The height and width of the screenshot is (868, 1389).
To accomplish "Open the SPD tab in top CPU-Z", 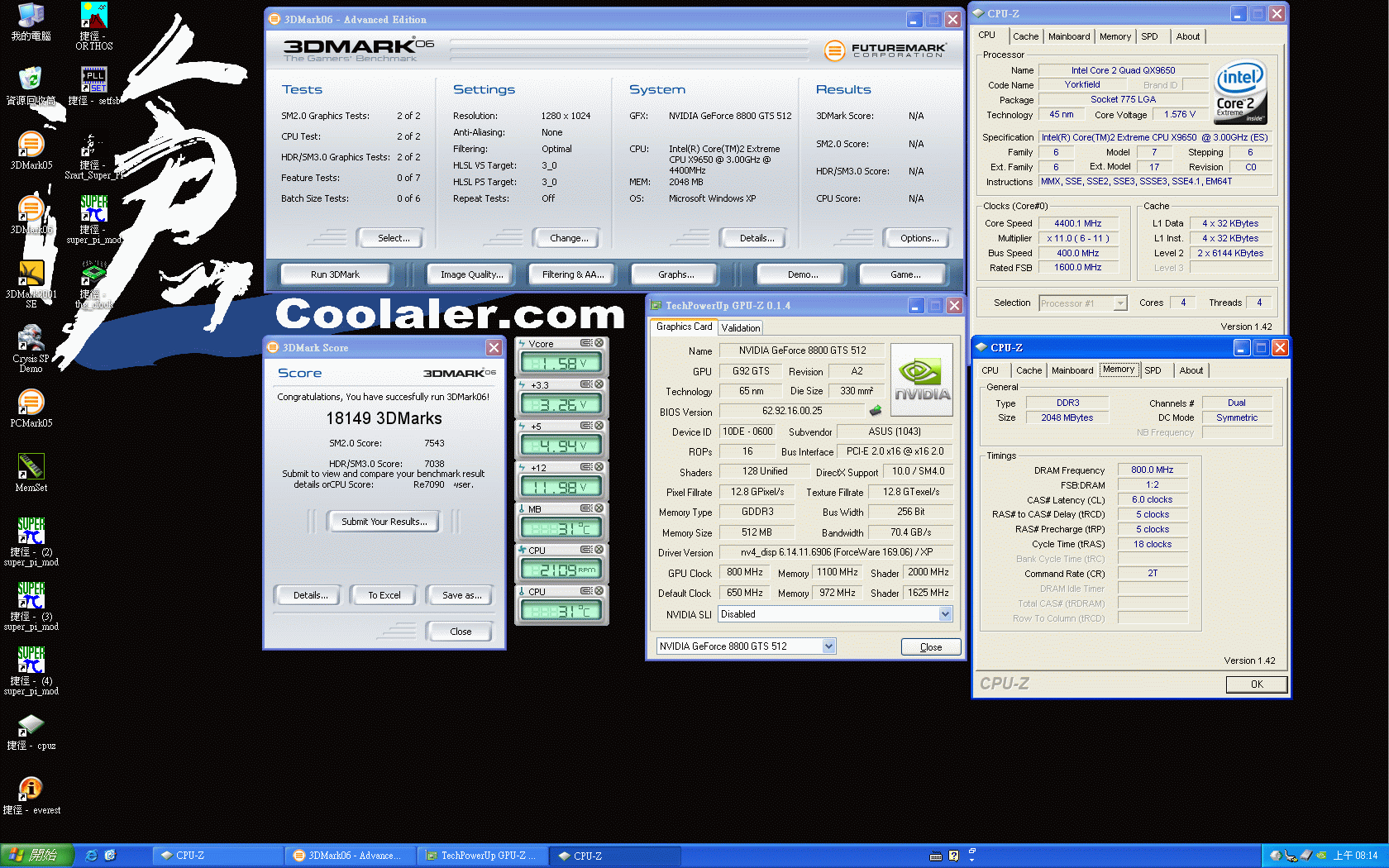I will pos(1149,36).
